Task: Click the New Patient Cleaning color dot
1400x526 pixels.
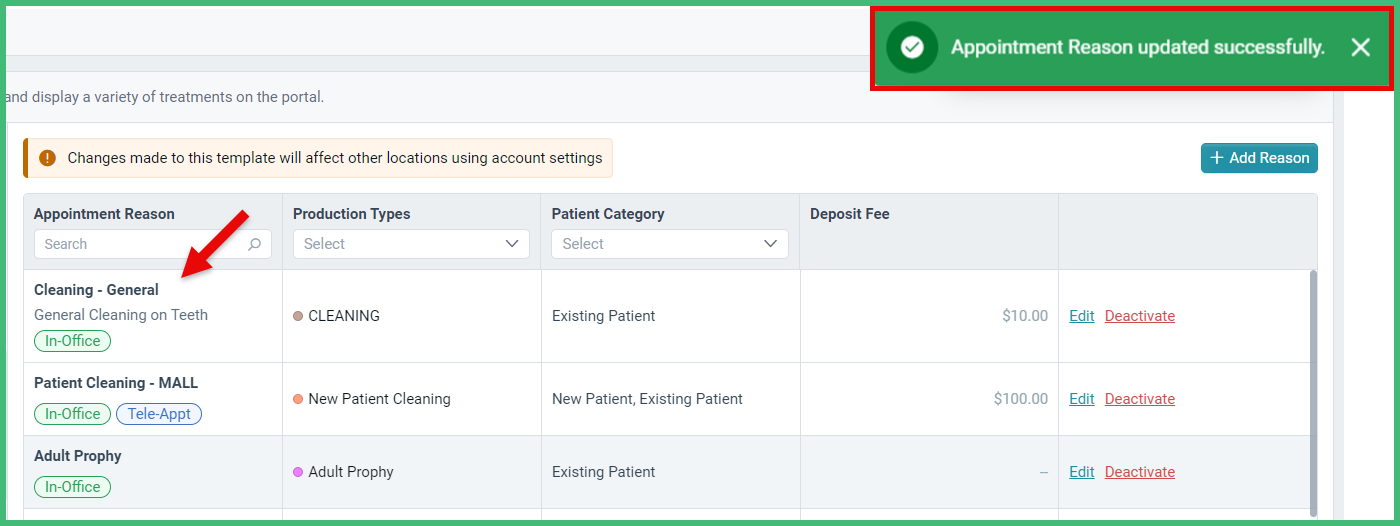Action: [x=298, y=399]
